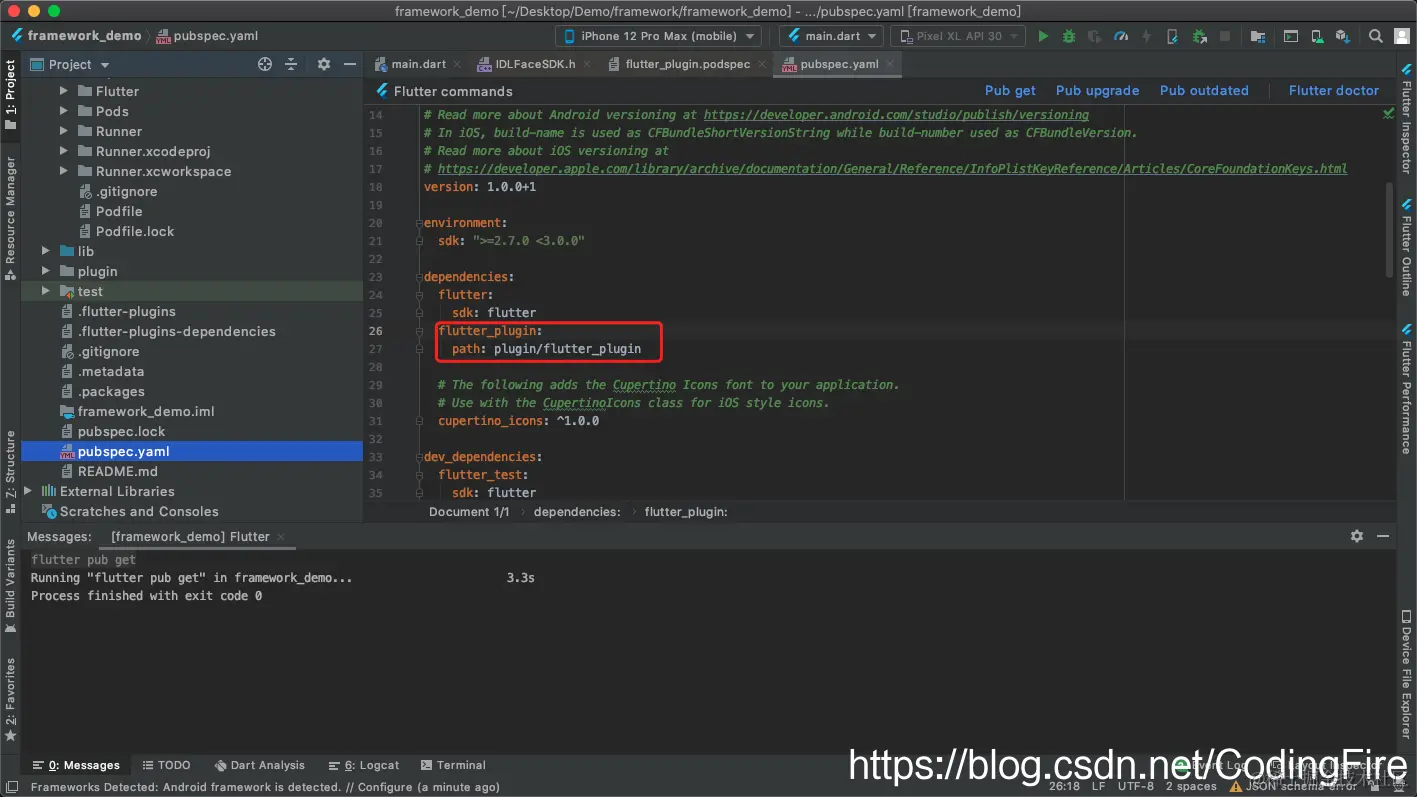Expand the lib folder

[46, 251]
